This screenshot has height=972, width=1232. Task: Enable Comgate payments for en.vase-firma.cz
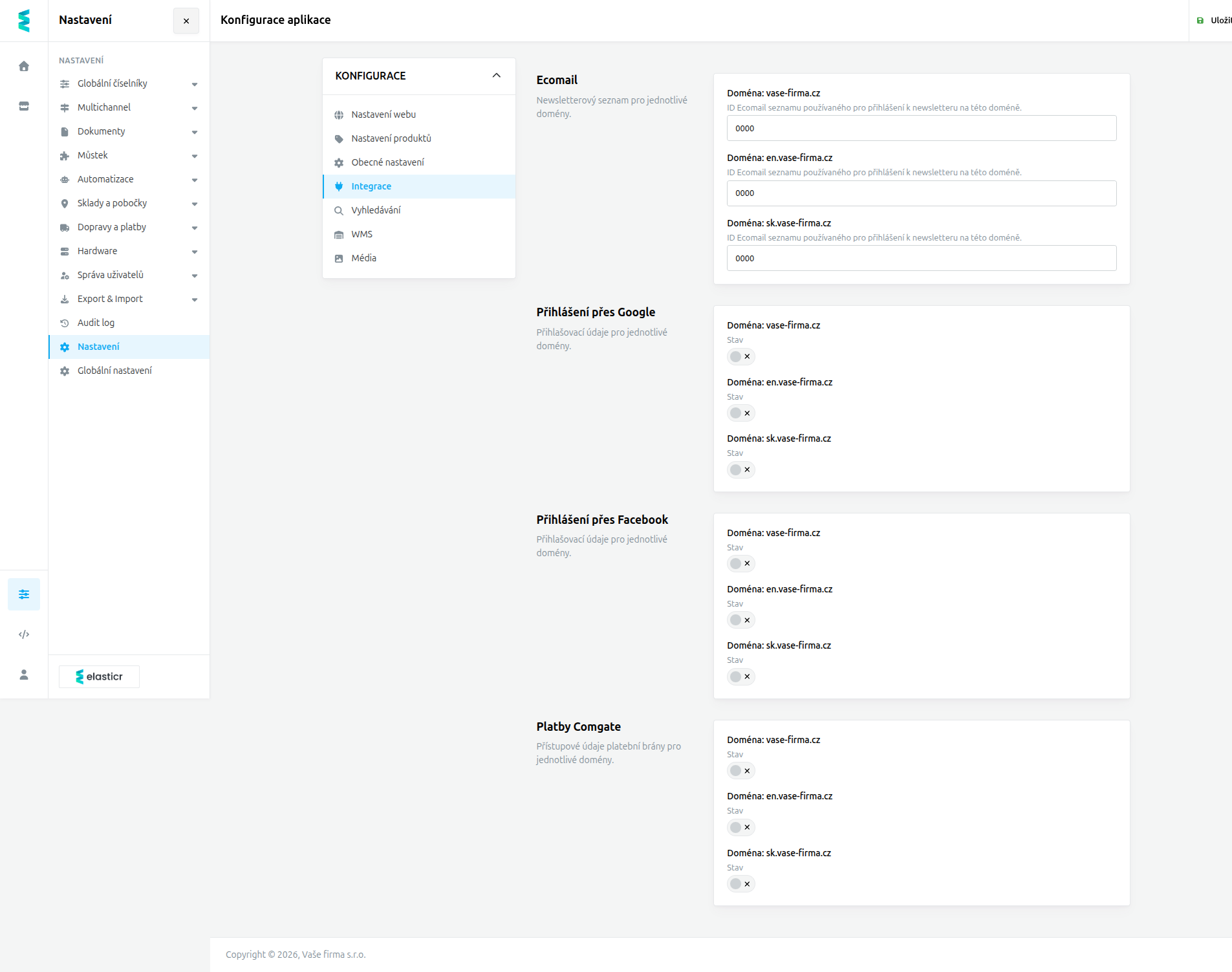pyautogui.click(x=741, y=827)
